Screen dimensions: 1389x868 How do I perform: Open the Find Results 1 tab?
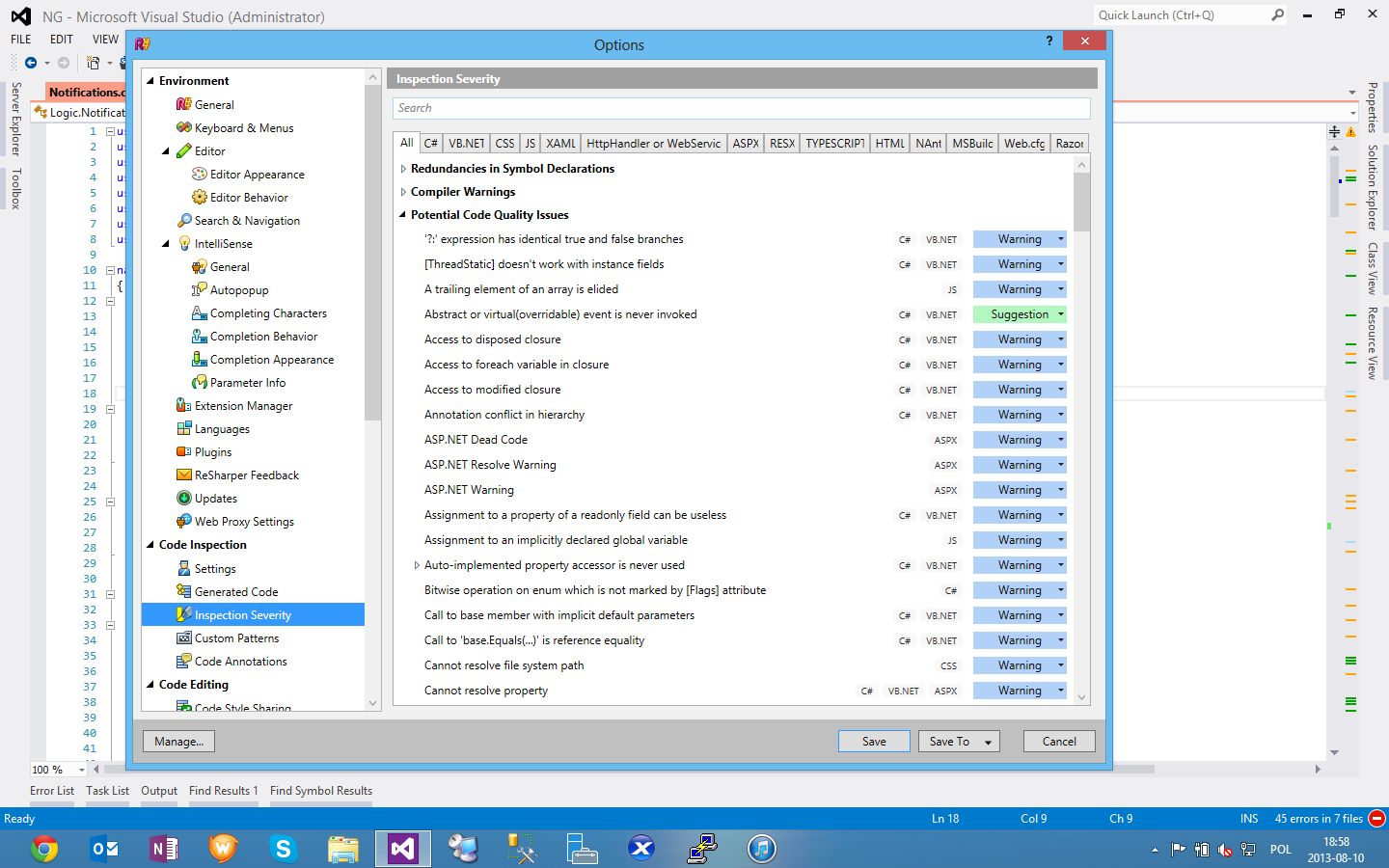tap(223, 791)
